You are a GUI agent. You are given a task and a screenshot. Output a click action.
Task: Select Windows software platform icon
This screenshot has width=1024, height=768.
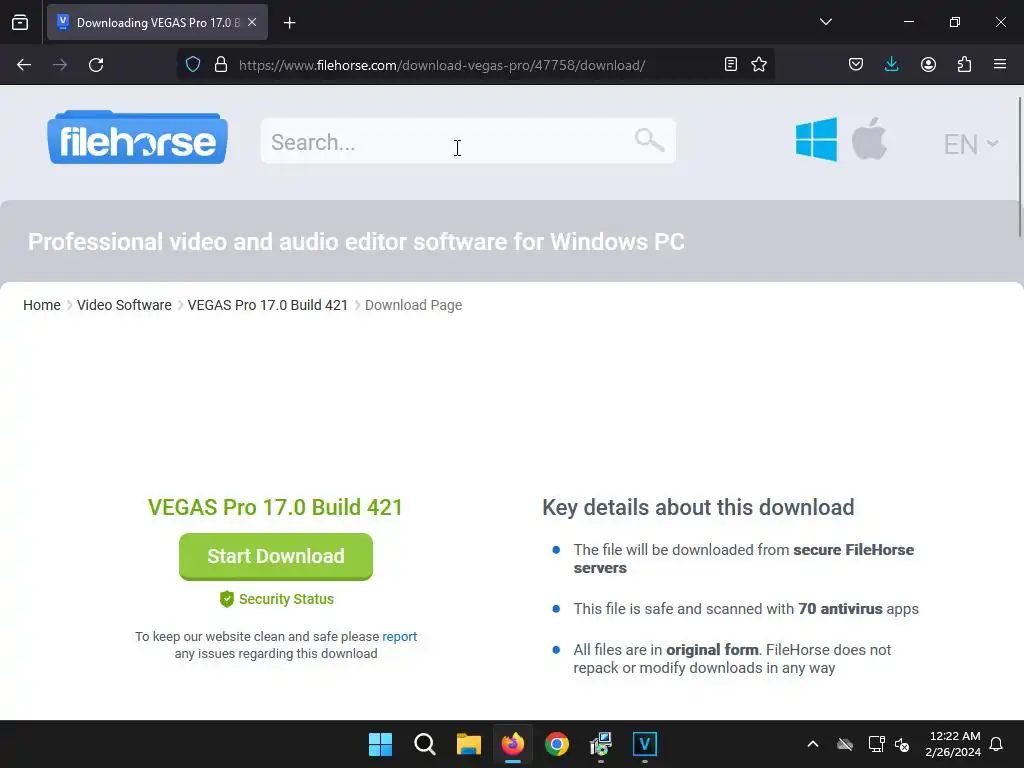coord(816,139)
